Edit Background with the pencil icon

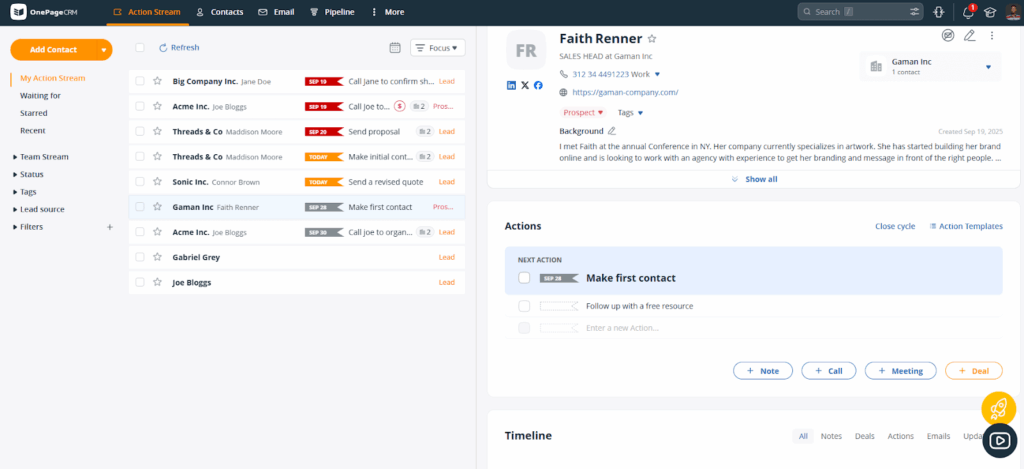tap(612, 131)
